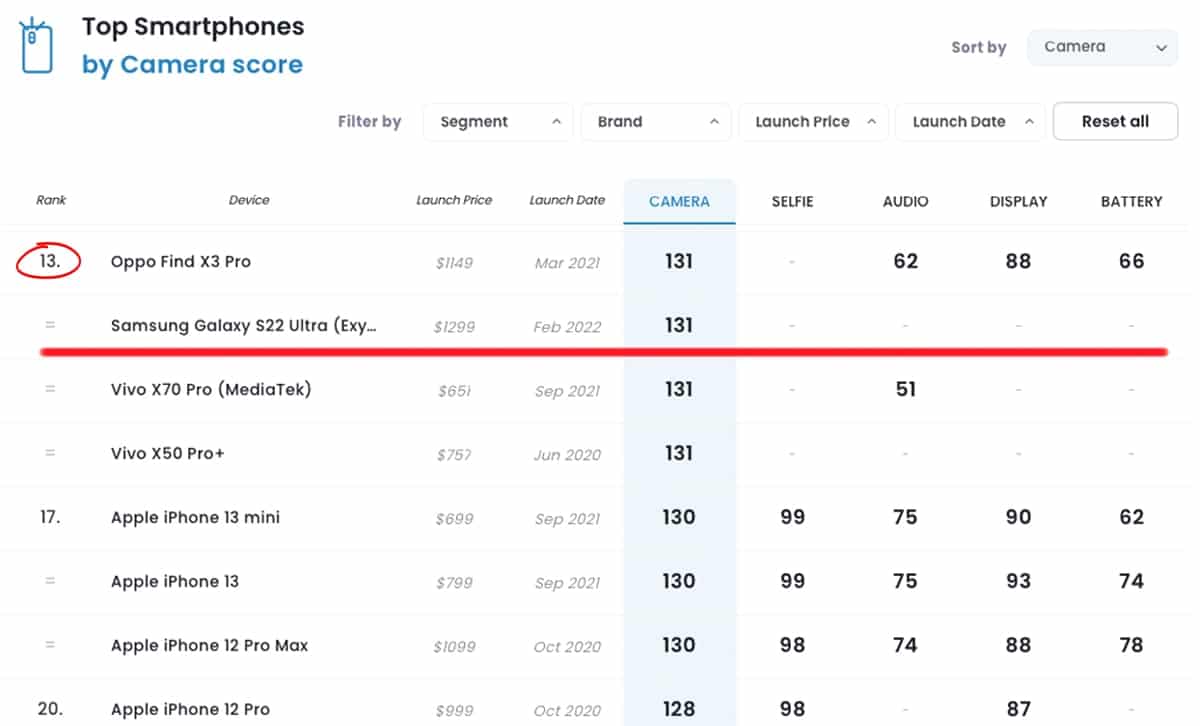Expand the Segment filter

coord(497,122)
